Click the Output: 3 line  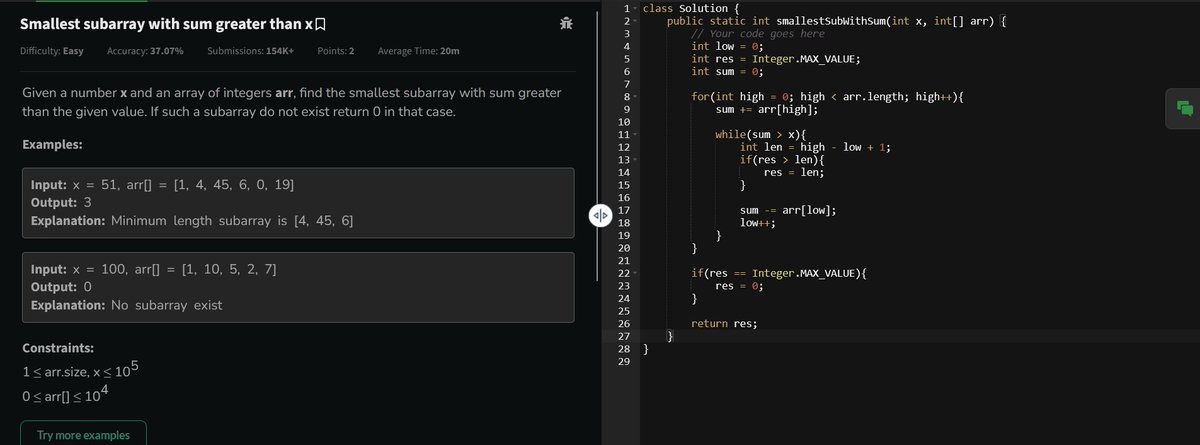coord(62,203)
